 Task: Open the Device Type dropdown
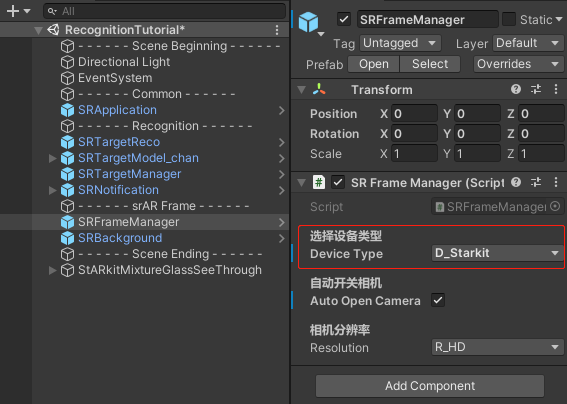[497, 253]
